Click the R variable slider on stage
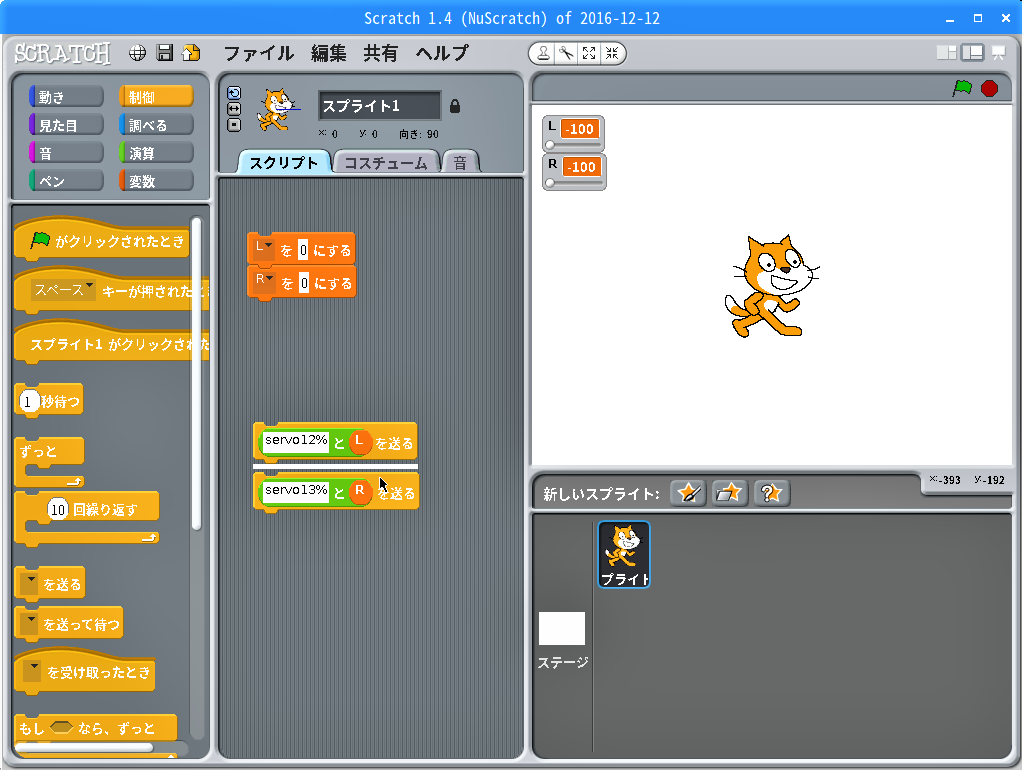 [x=574, y=183]
